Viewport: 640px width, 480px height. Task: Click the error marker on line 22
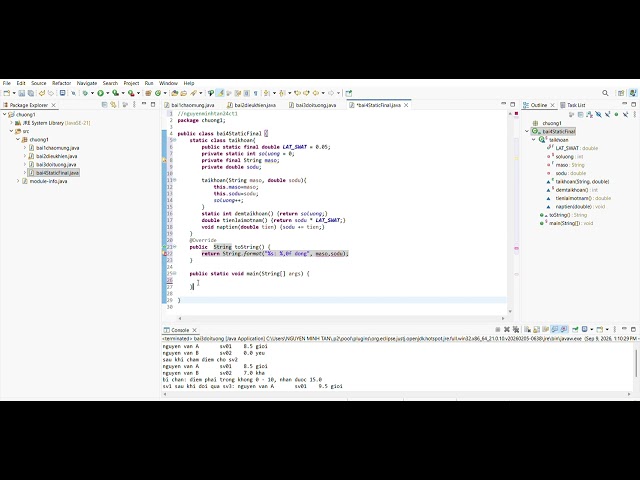[164, 253]
